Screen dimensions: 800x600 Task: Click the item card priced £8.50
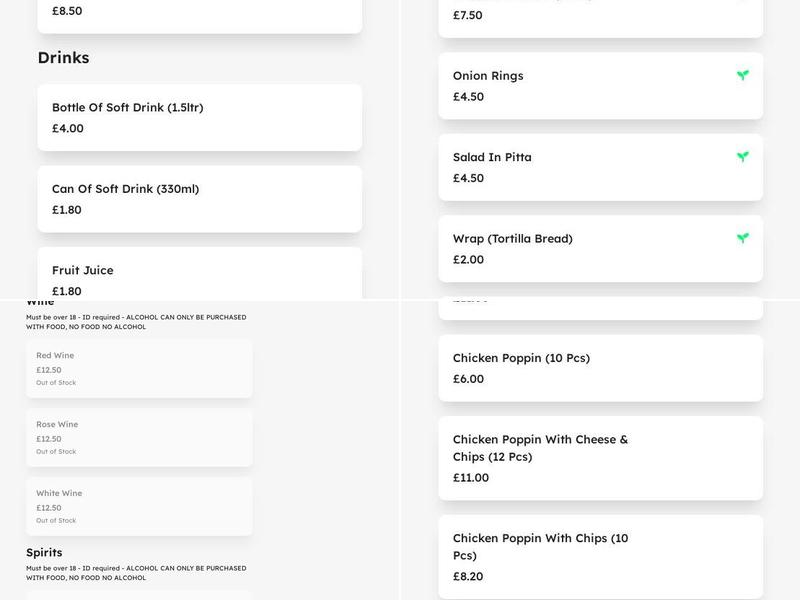pos(199,10)
